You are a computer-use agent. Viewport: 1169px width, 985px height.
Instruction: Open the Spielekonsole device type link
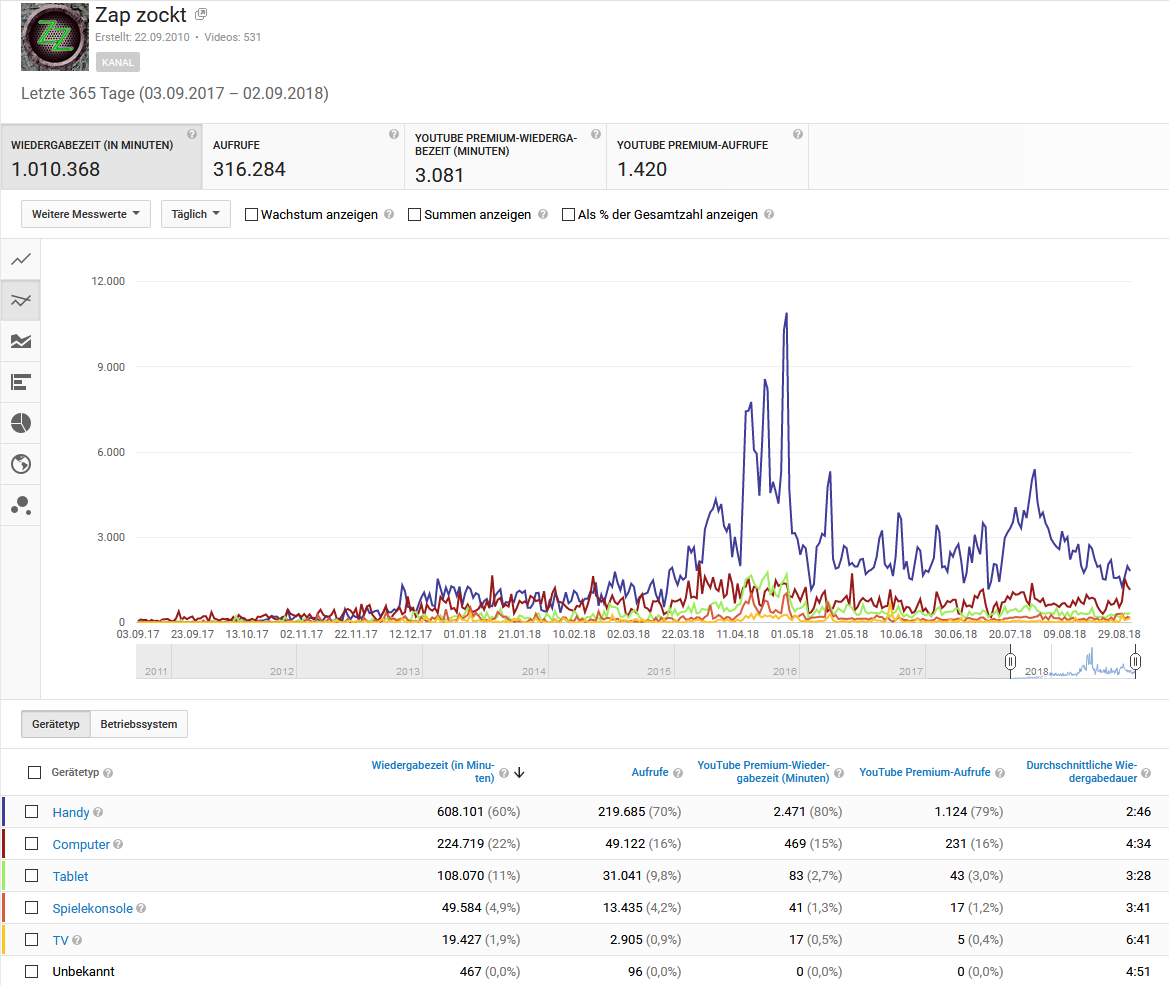tap(92, 909)
